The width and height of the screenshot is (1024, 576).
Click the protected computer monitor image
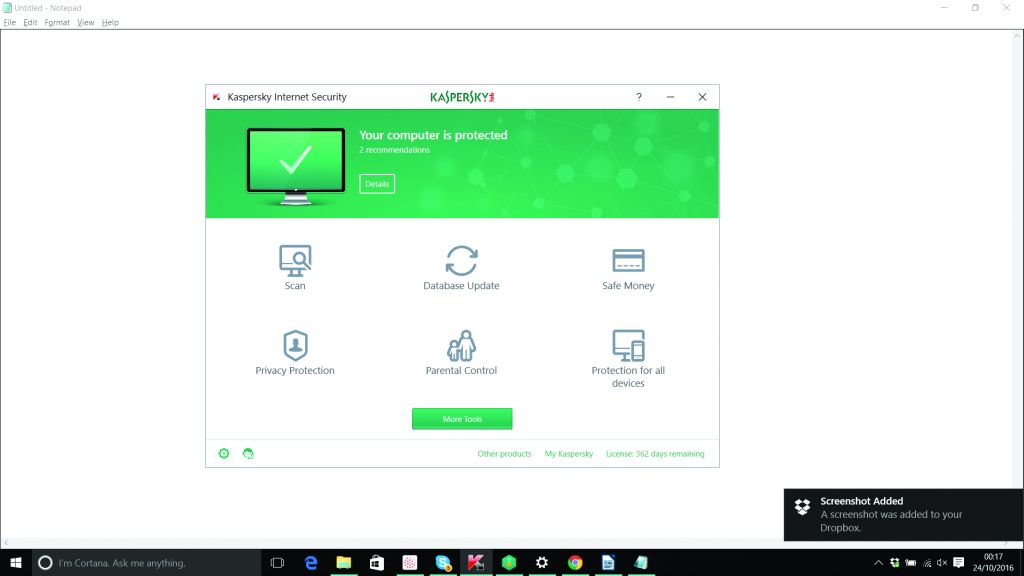tap(296, 166)
